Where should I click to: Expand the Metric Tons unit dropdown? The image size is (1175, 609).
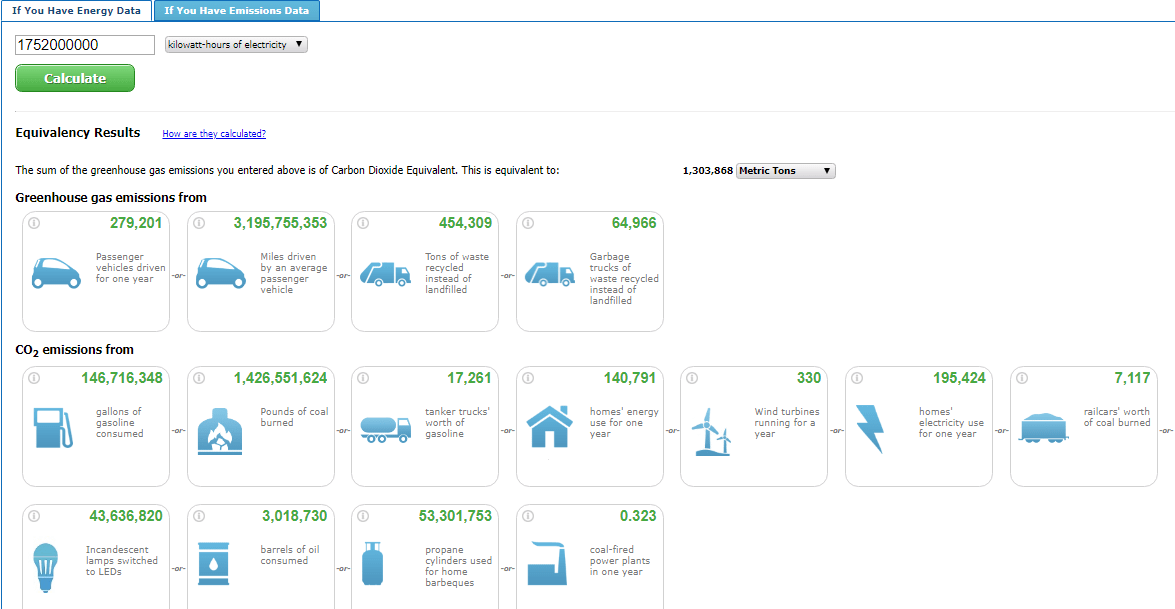(785, 171)
